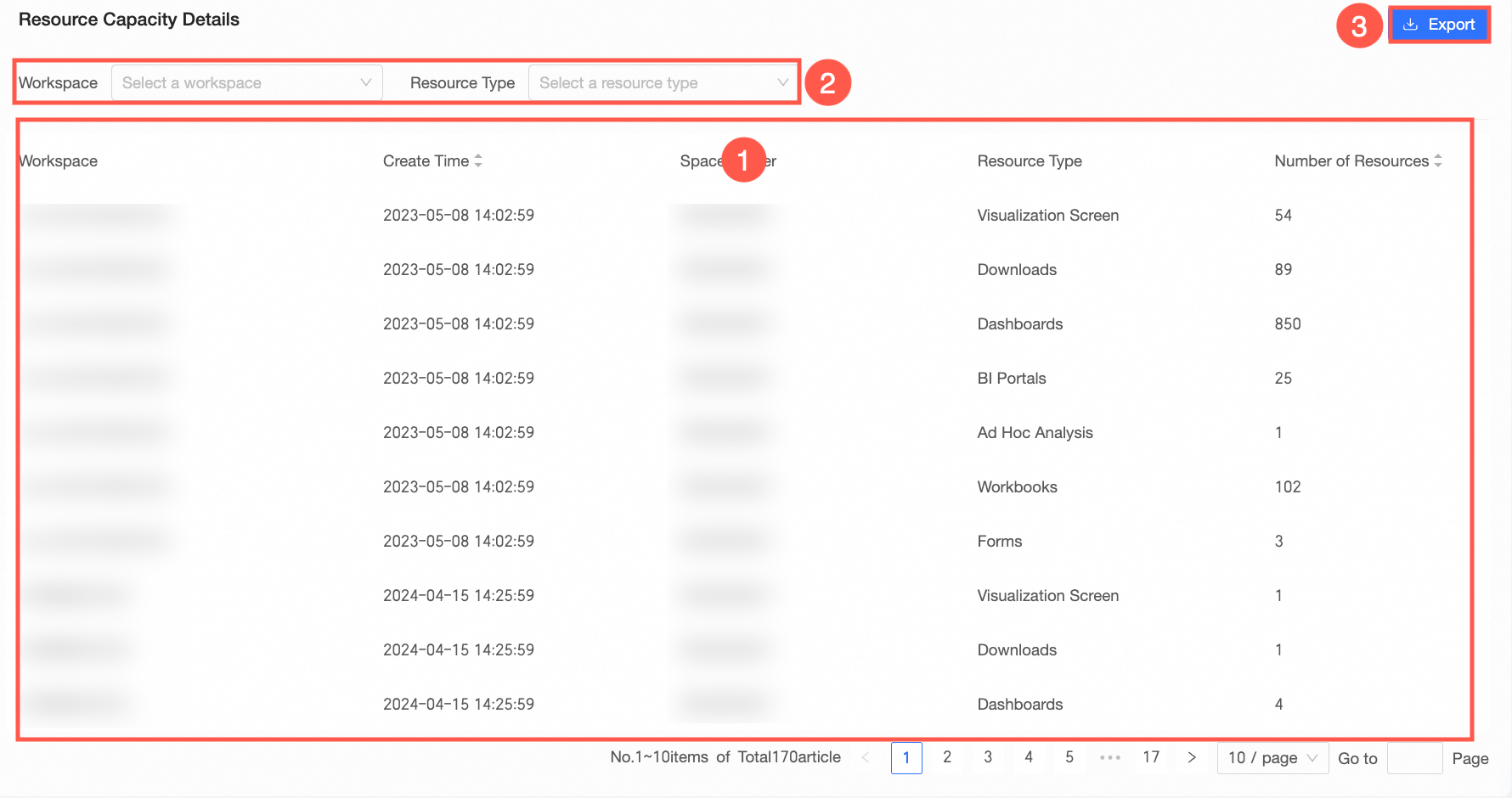Select Dashboards cell with 850 resources
The height and width of the screenshot is (798, 1512).
1020,324
